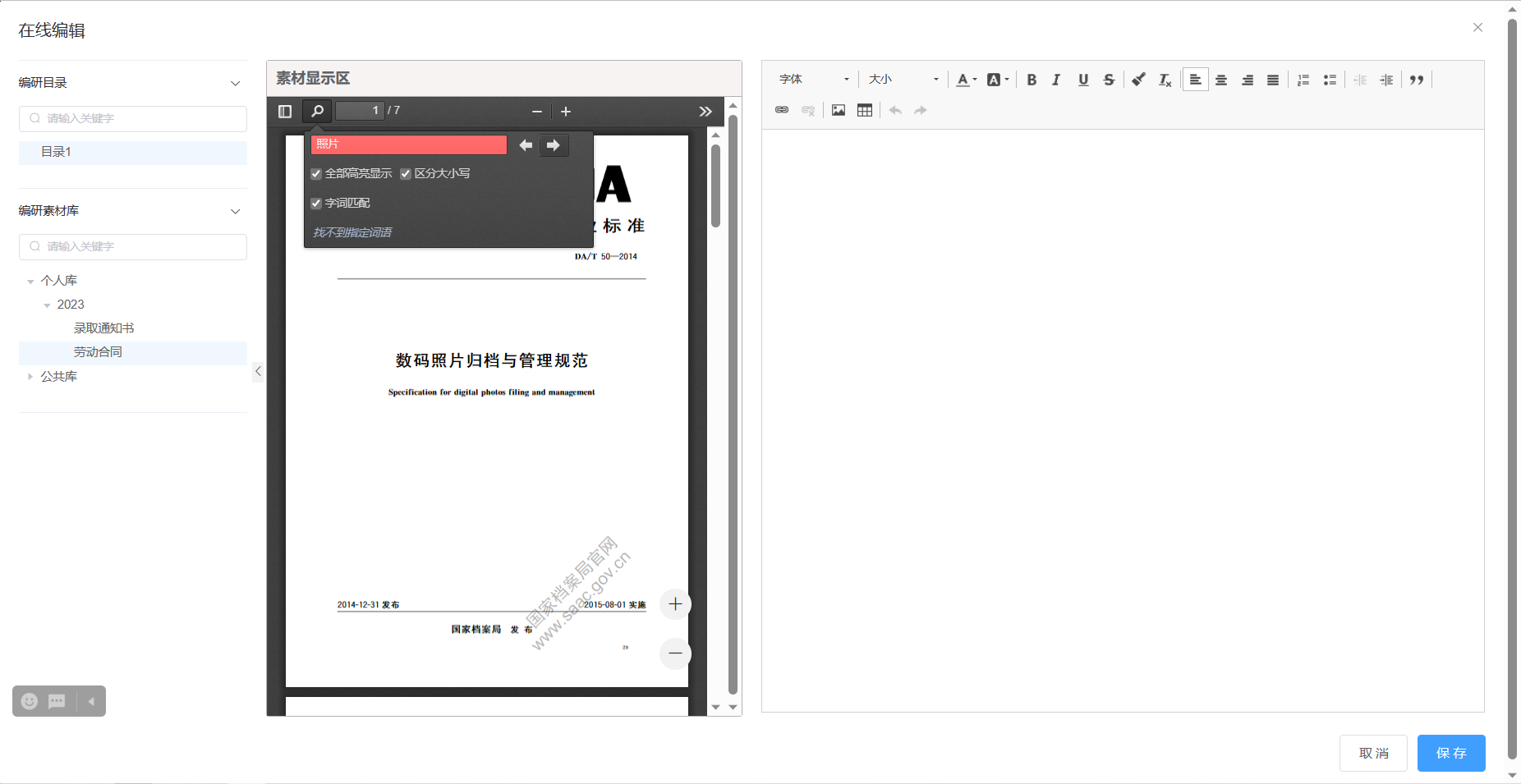Image resolution: width=1521 pixels, height=784 pixels.
Task: Go to the previous search match arrow
Action: point(526,145)
